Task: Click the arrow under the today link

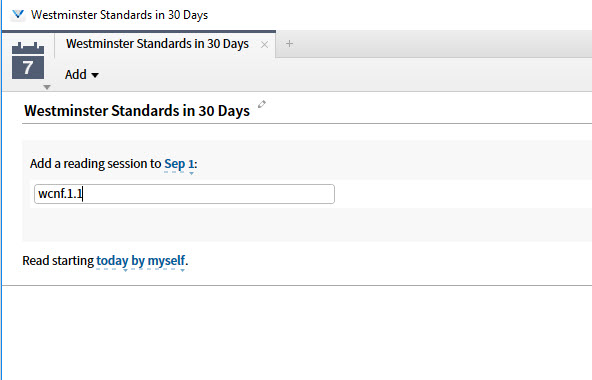Action: click(125, 270)
